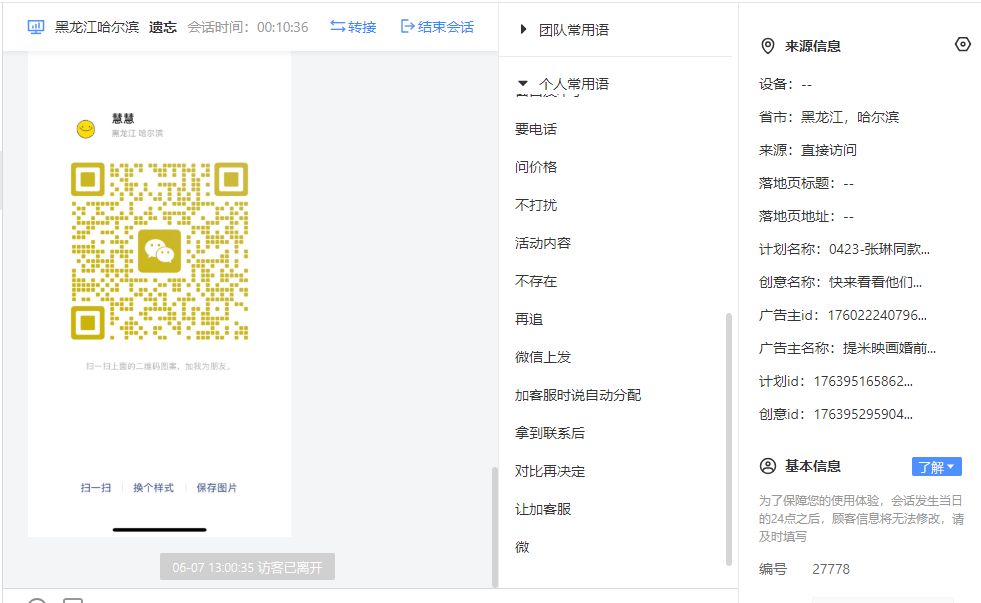981x603 pixels.
Task: Click the 计划名称 value 0423-张琳同款...
Action: pos(879,249)
